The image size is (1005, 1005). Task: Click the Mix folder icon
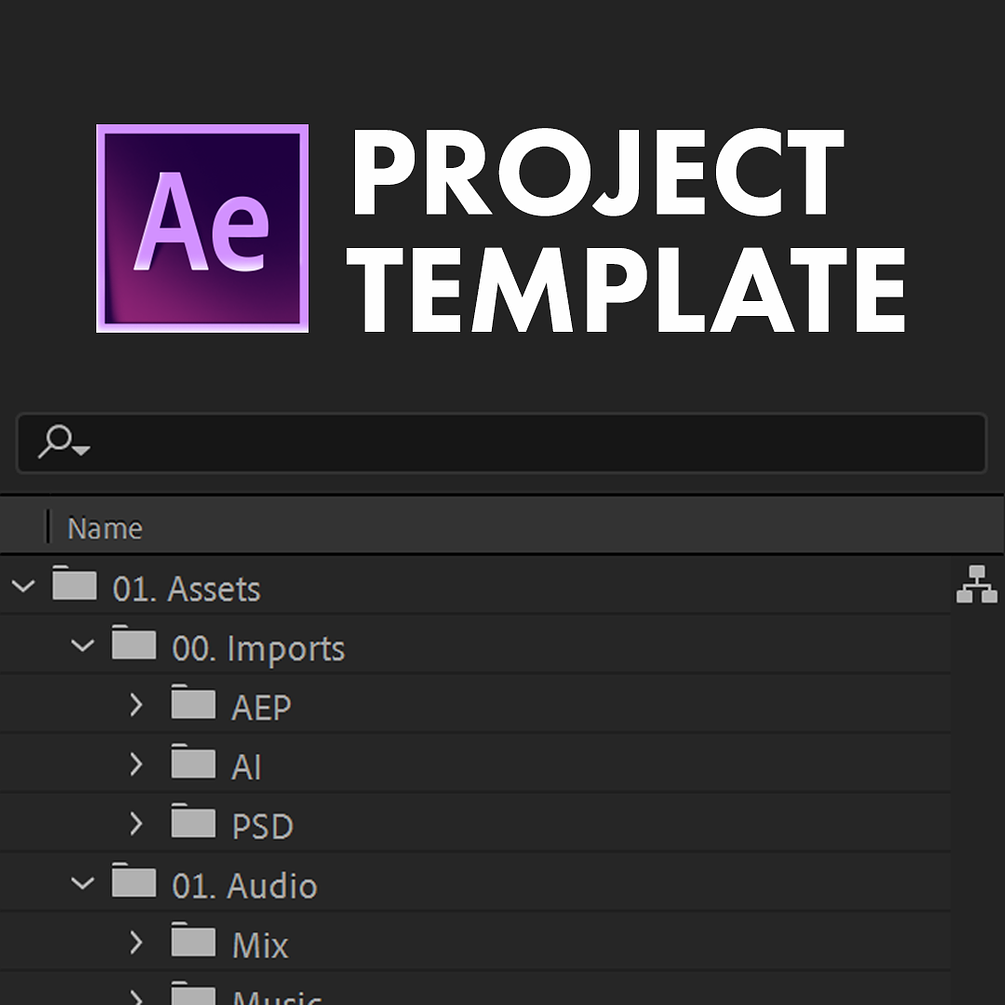pos(193,942)
